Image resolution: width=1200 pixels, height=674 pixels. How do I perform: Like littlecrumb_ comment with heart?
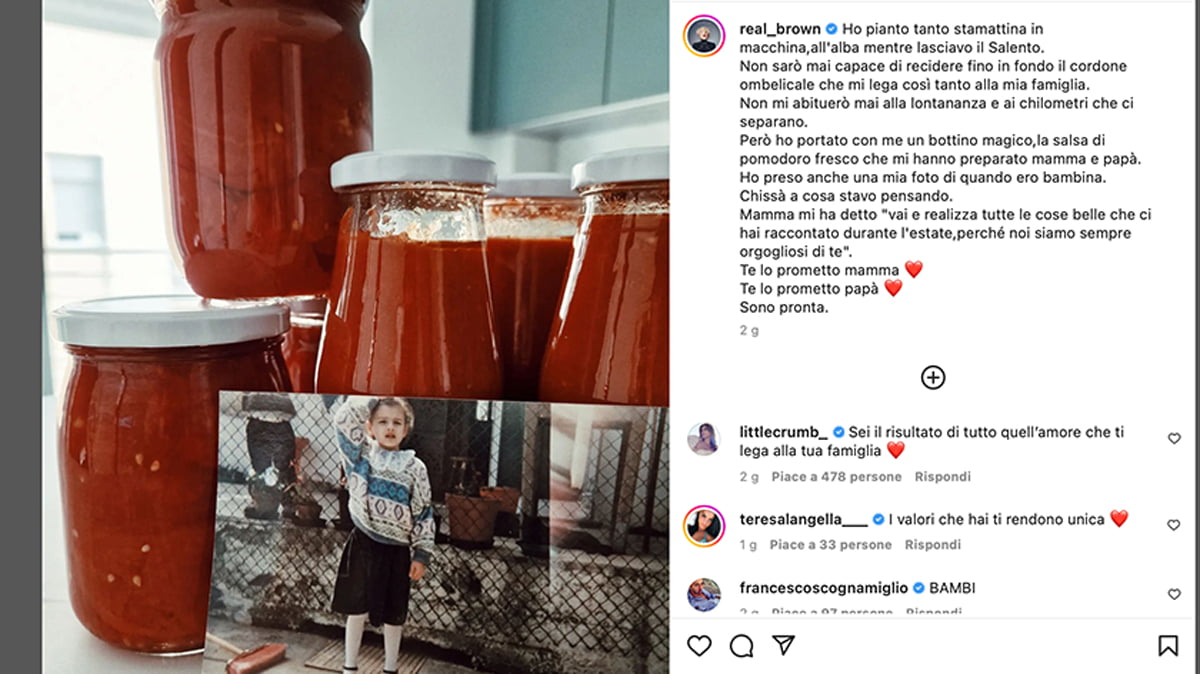coord(1174,438)
